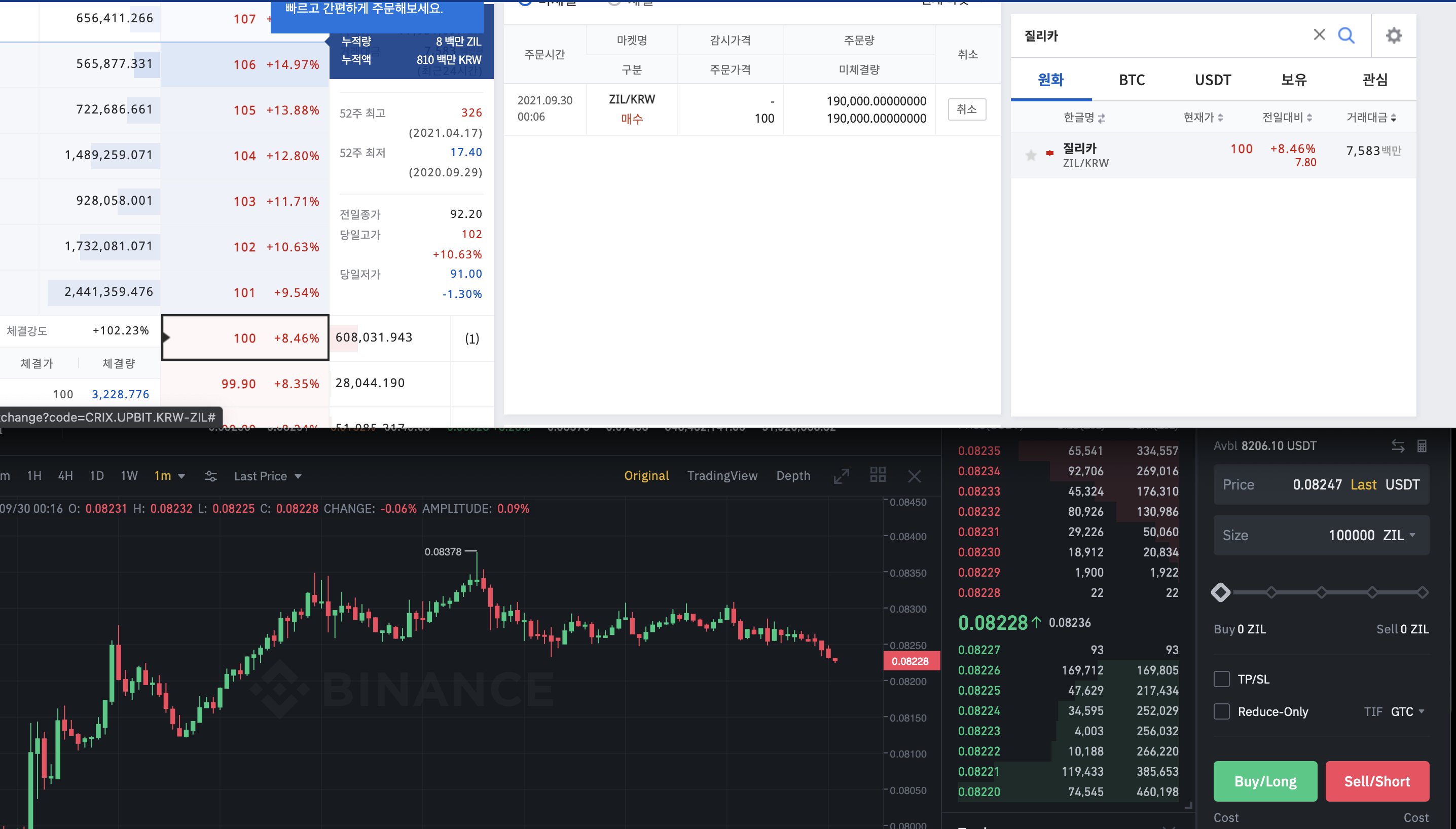Expand the Last Price dropdown

[x=268, y=476]
